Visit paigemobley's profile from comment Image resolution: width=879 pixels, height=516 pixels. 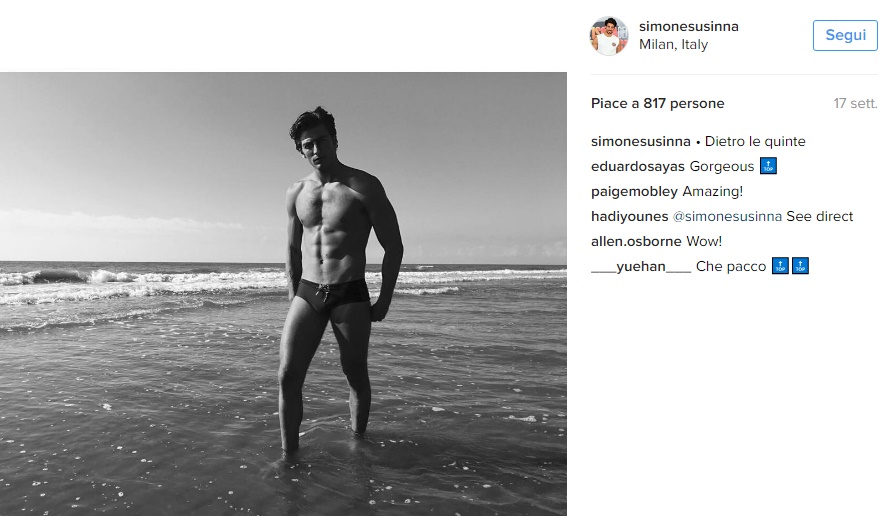point(635,191)
